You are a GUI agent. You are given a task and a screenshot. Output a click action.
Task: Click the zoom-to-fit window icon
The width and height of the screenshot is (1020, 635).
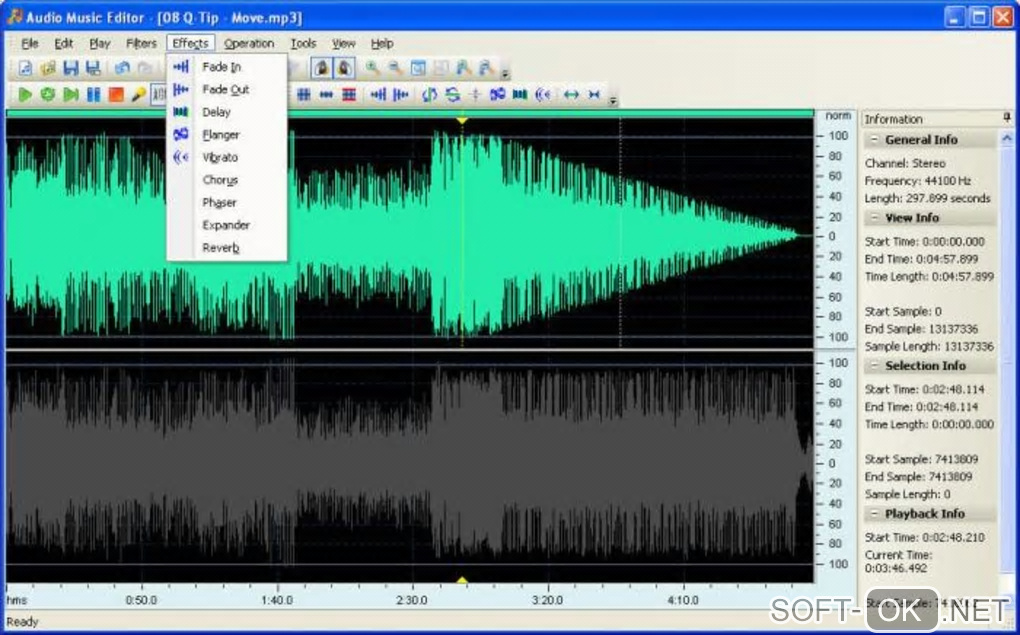click(x=418, y=68)
